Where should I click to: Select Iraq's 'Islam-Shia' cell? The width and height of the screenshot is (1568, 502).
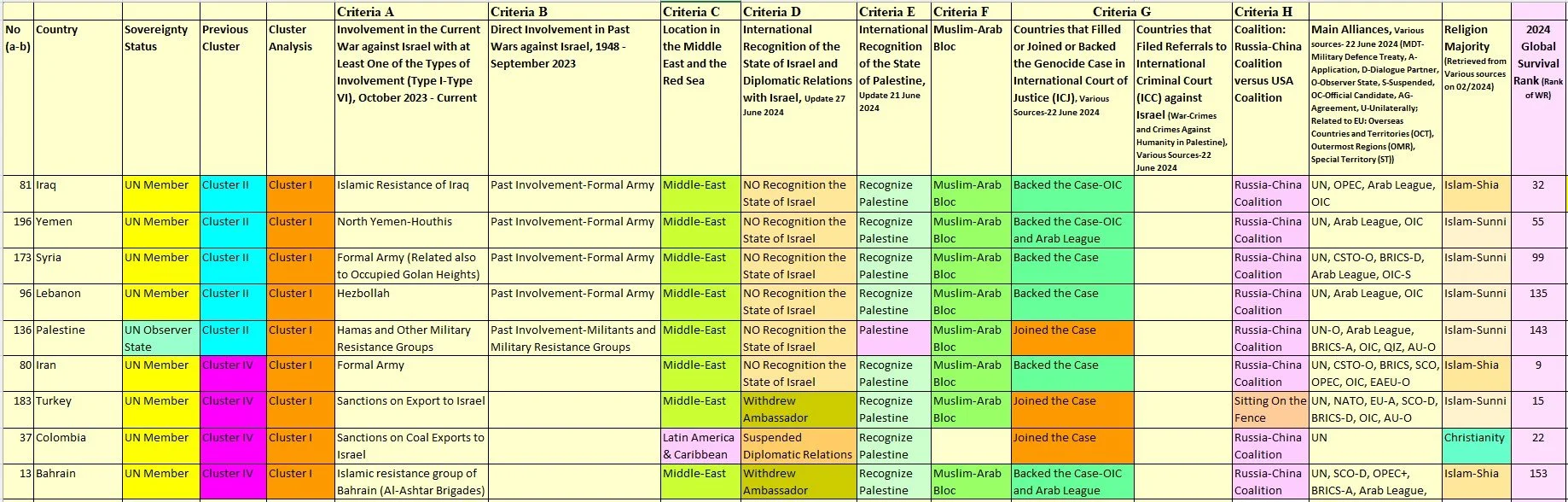[x=1476, y=194]
